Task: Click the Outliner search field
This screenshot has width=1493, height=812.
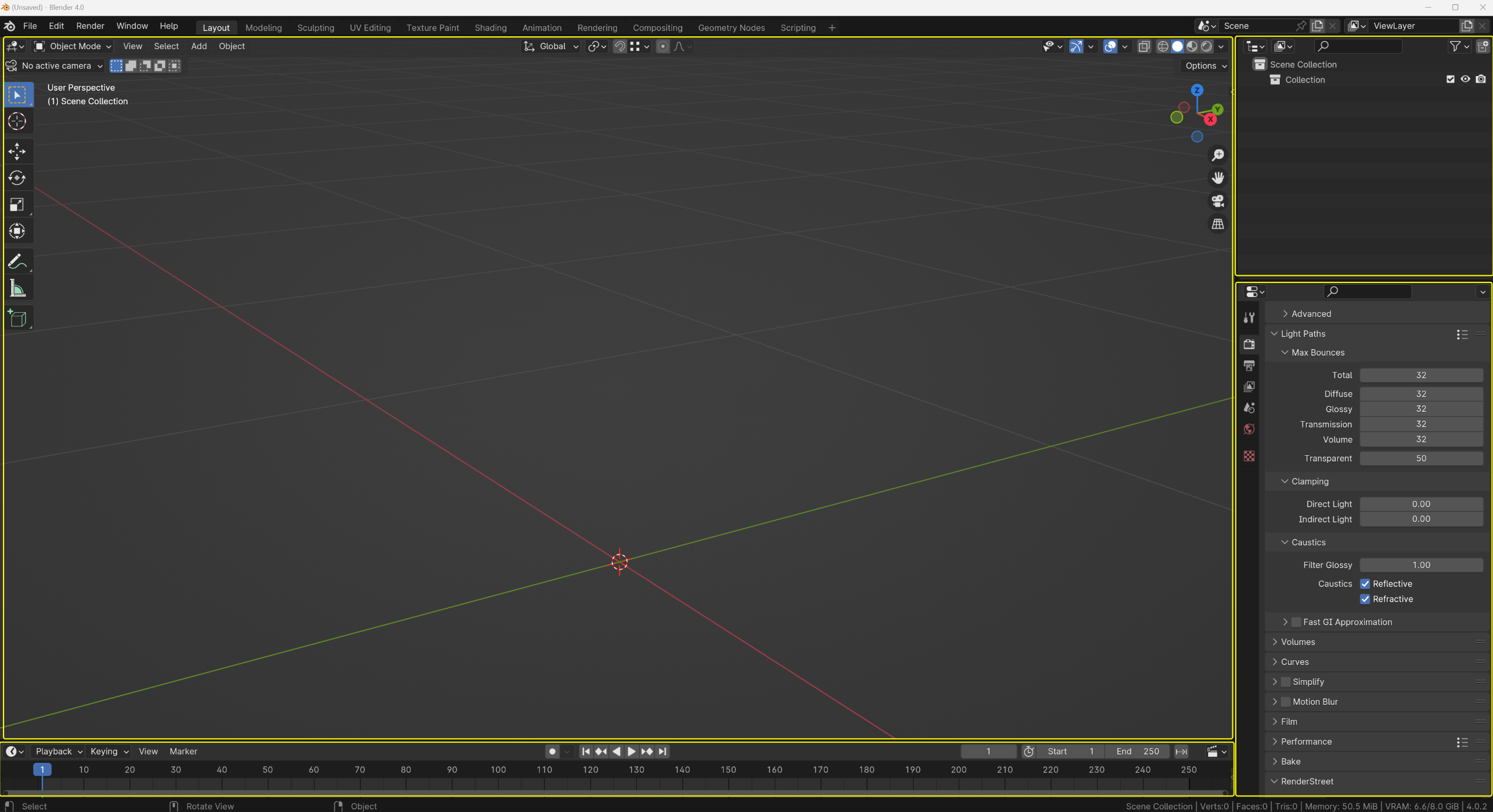Action: tap(1358, 46)
